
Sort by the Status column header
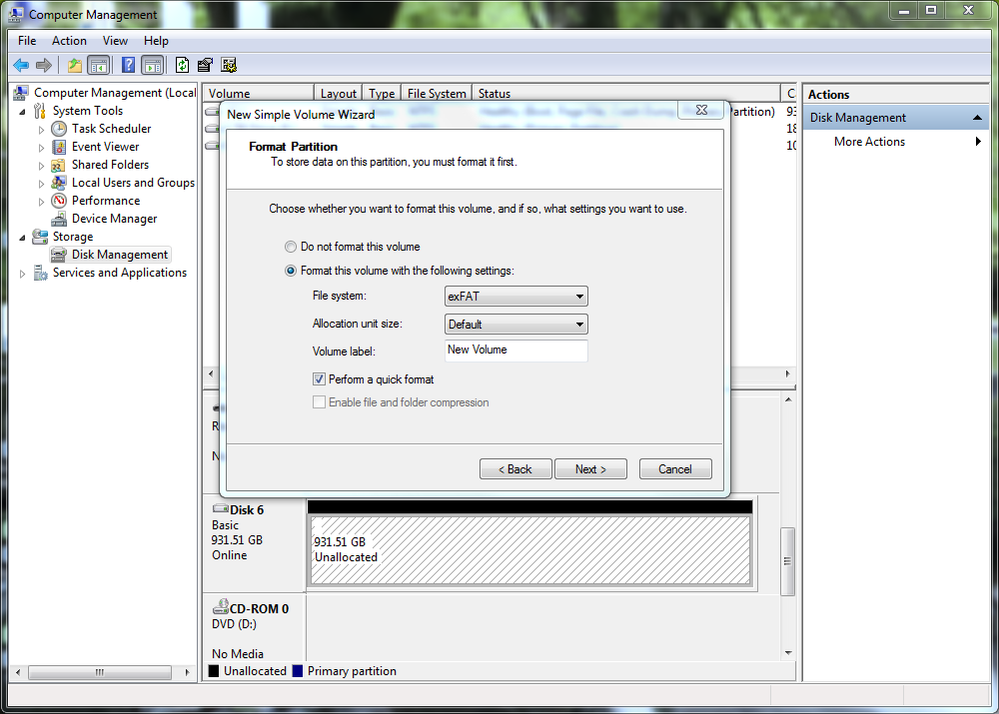click(626, 94)
